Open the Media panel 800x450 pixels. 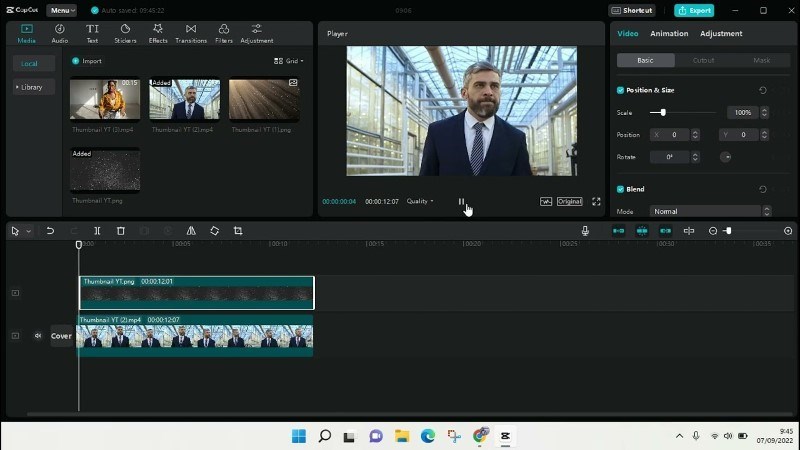27,34
